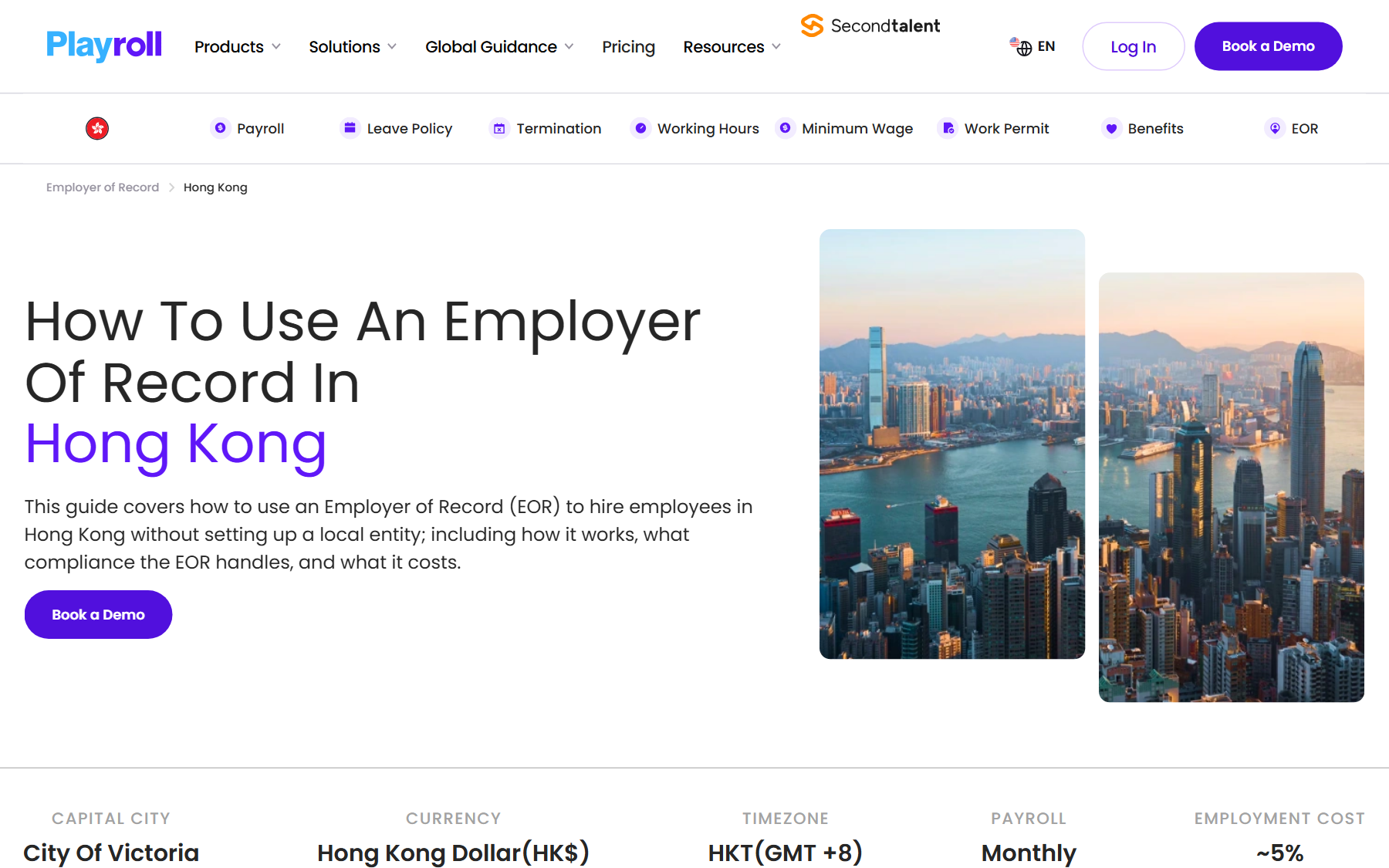Click the Minimum Wage coin icon
The width and height of the screenshot is (1389, 868).
pos(785,128)
